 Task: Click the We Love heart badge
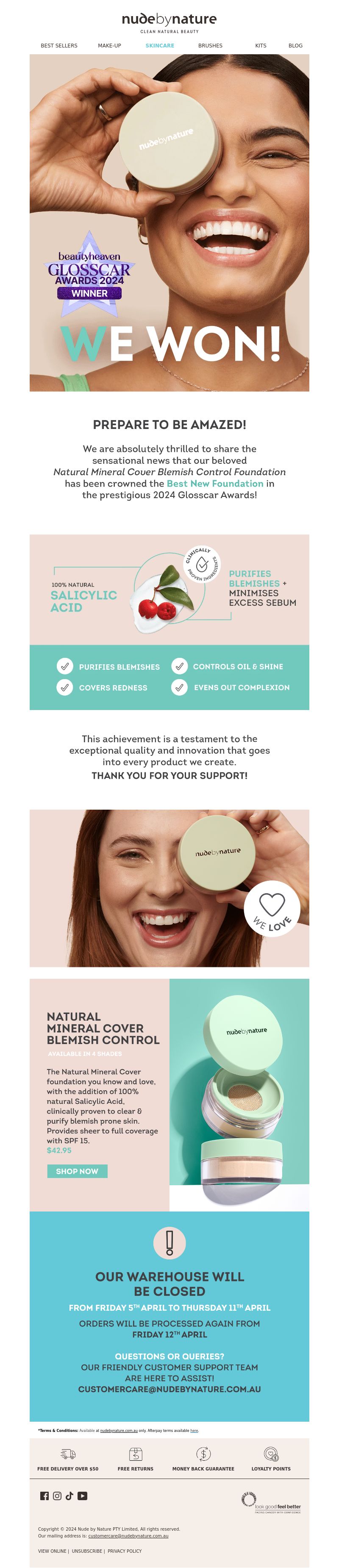(x=272, y=908)
